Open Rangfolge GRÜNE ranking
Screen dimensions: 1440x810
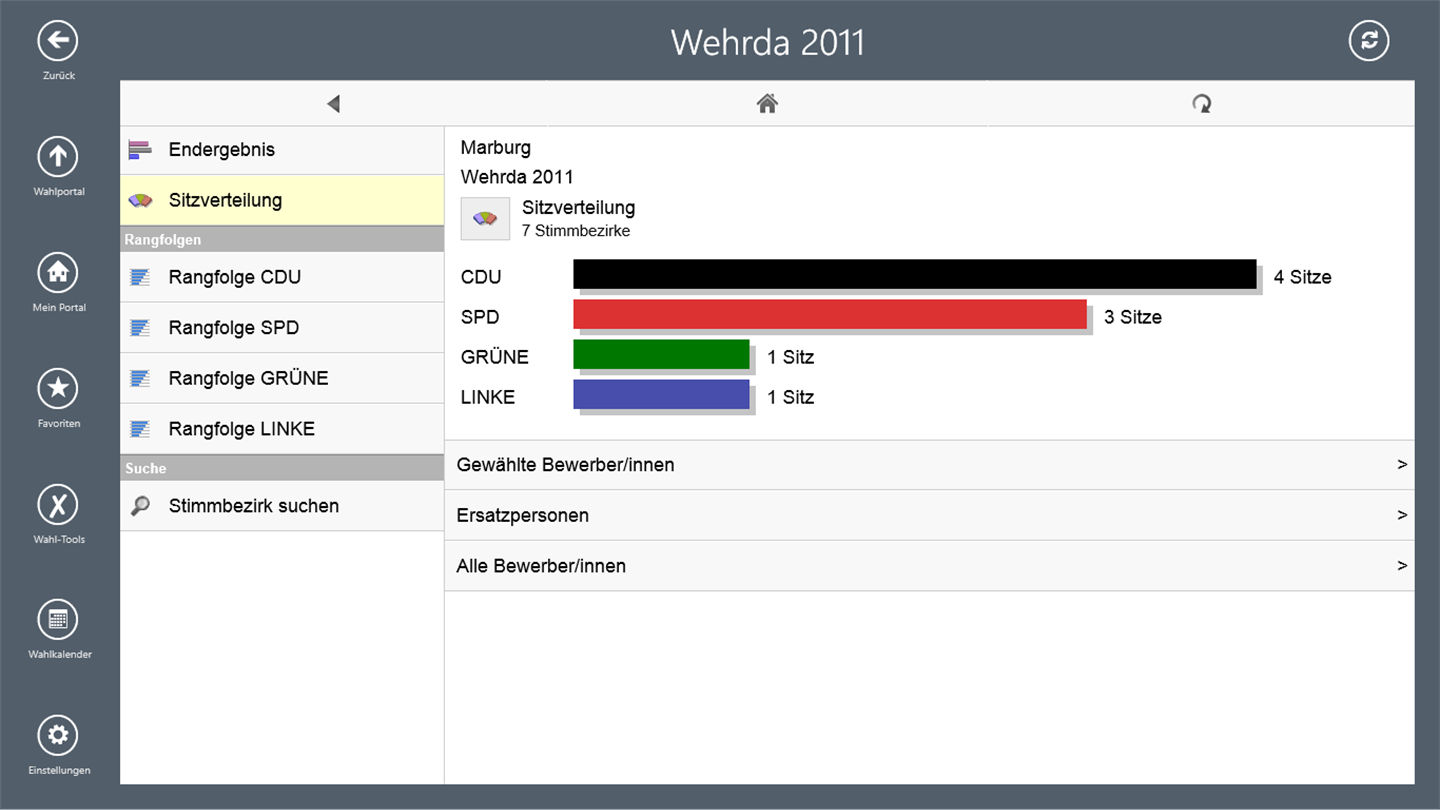[282, 378]
